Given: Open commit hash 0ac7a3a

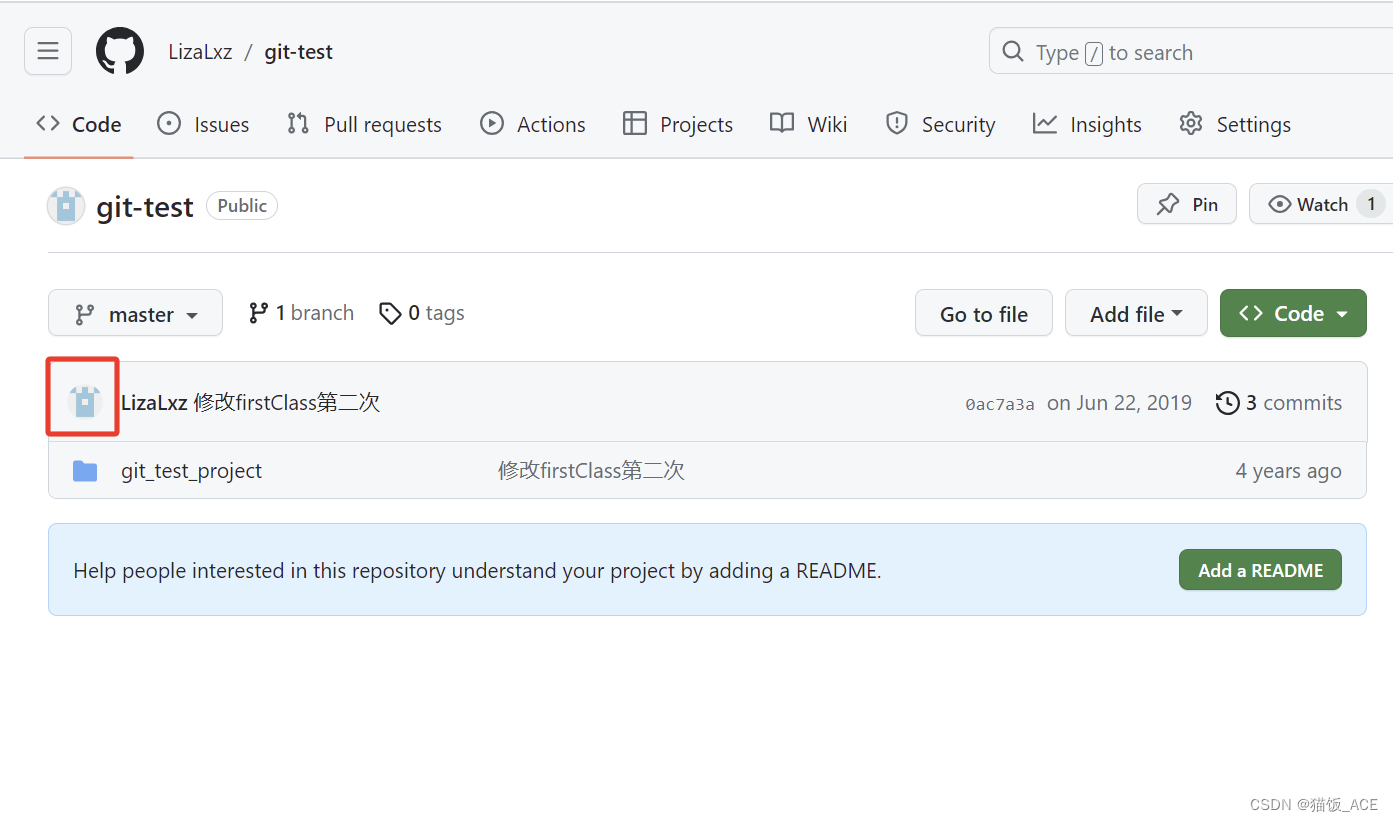Looking at the screenshot, I should click(1000, 404).
